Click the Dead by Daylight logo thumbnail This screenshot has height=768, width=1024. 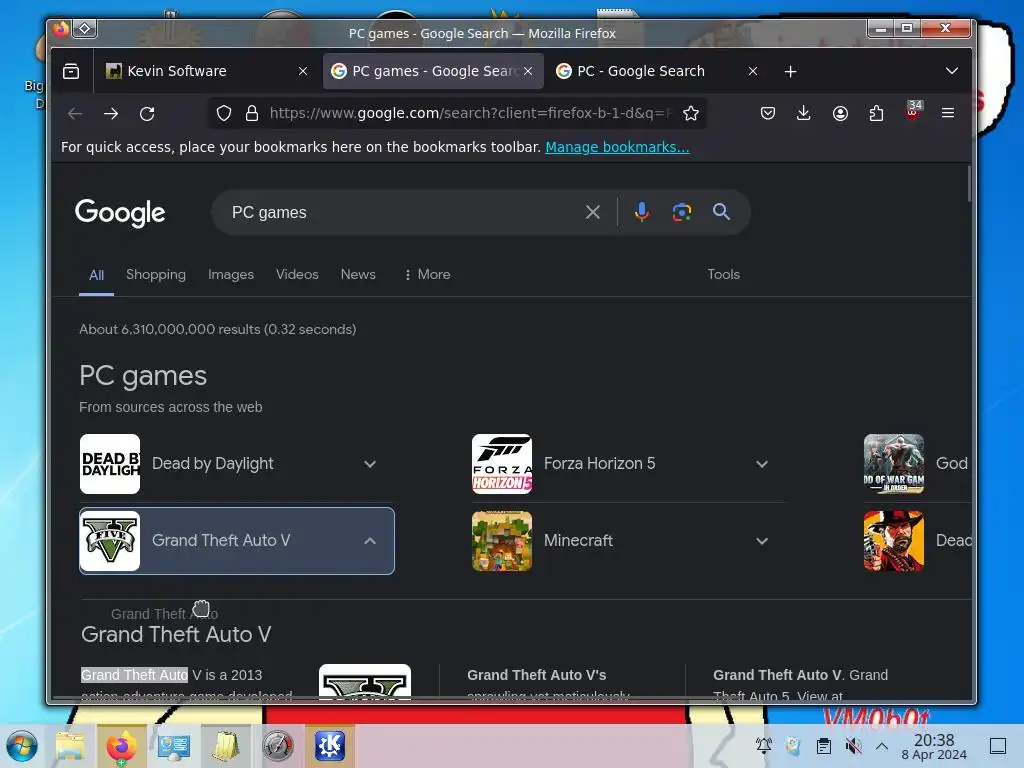[x=110, y=464]
